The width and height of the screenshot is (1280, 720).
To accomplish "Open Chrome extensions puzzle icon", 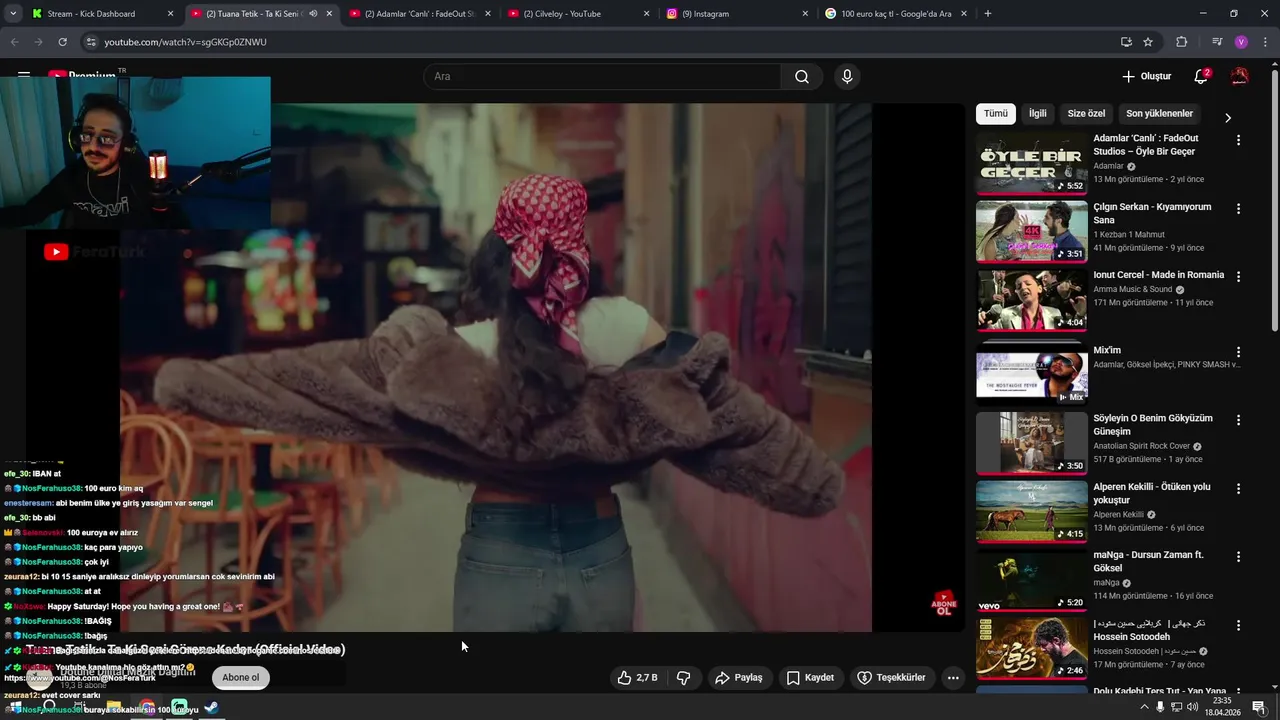I will tap(1182, 42).
